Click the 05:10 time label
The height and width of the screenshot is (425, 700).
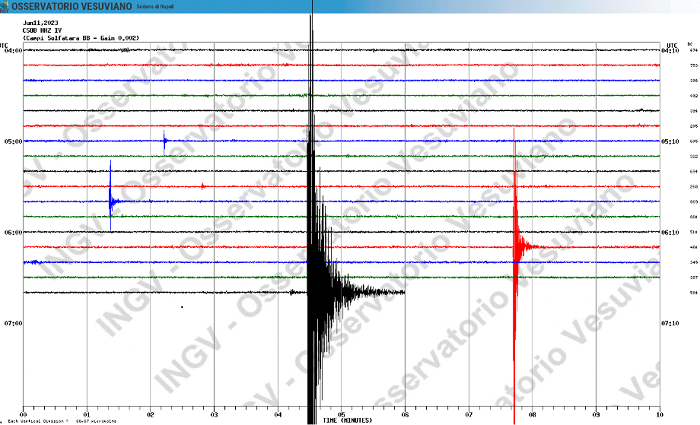point(670,142)
